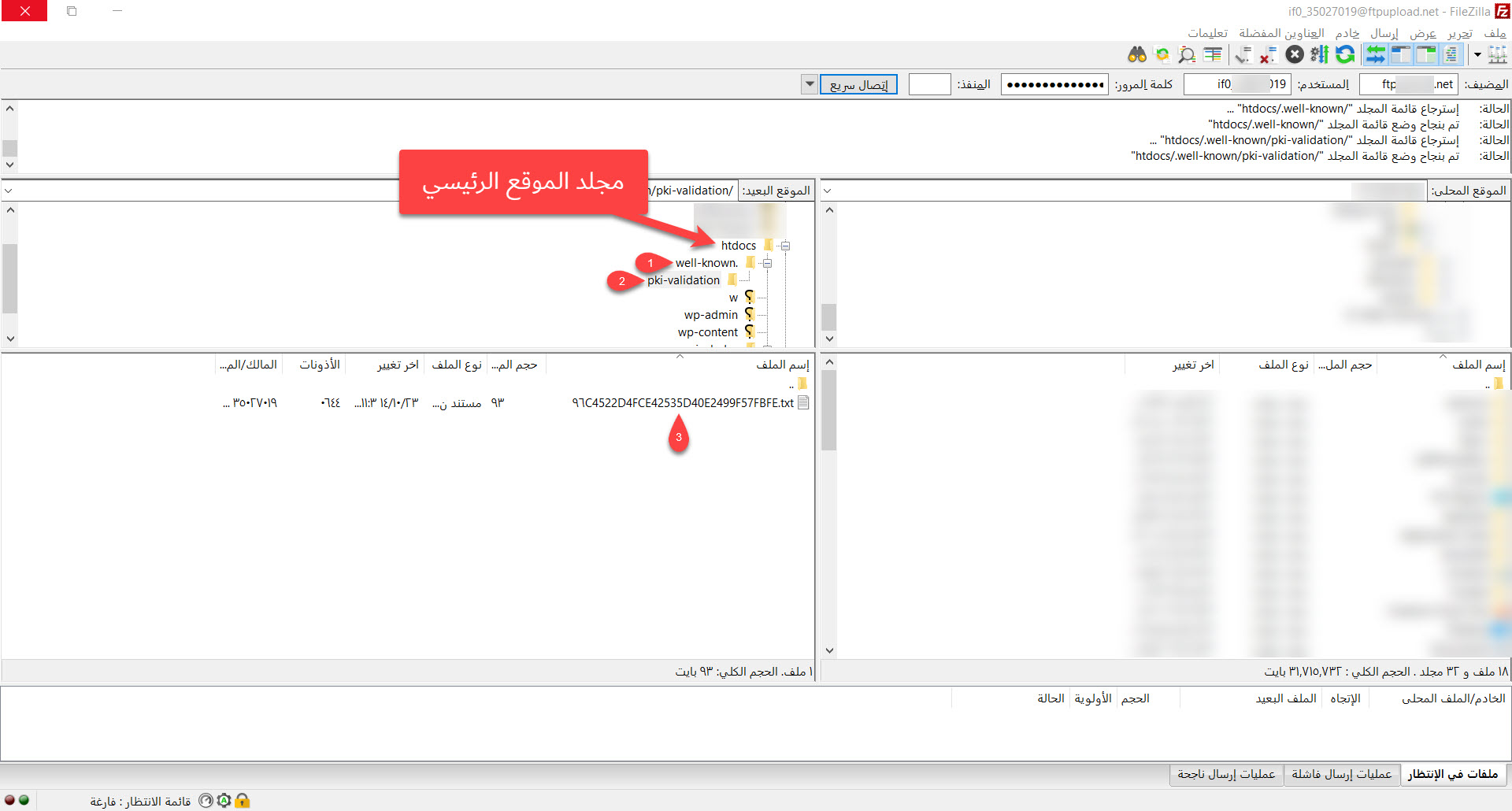Click the yellow lock encryption icon
1512x811 pixels.
tap(243, 801)
